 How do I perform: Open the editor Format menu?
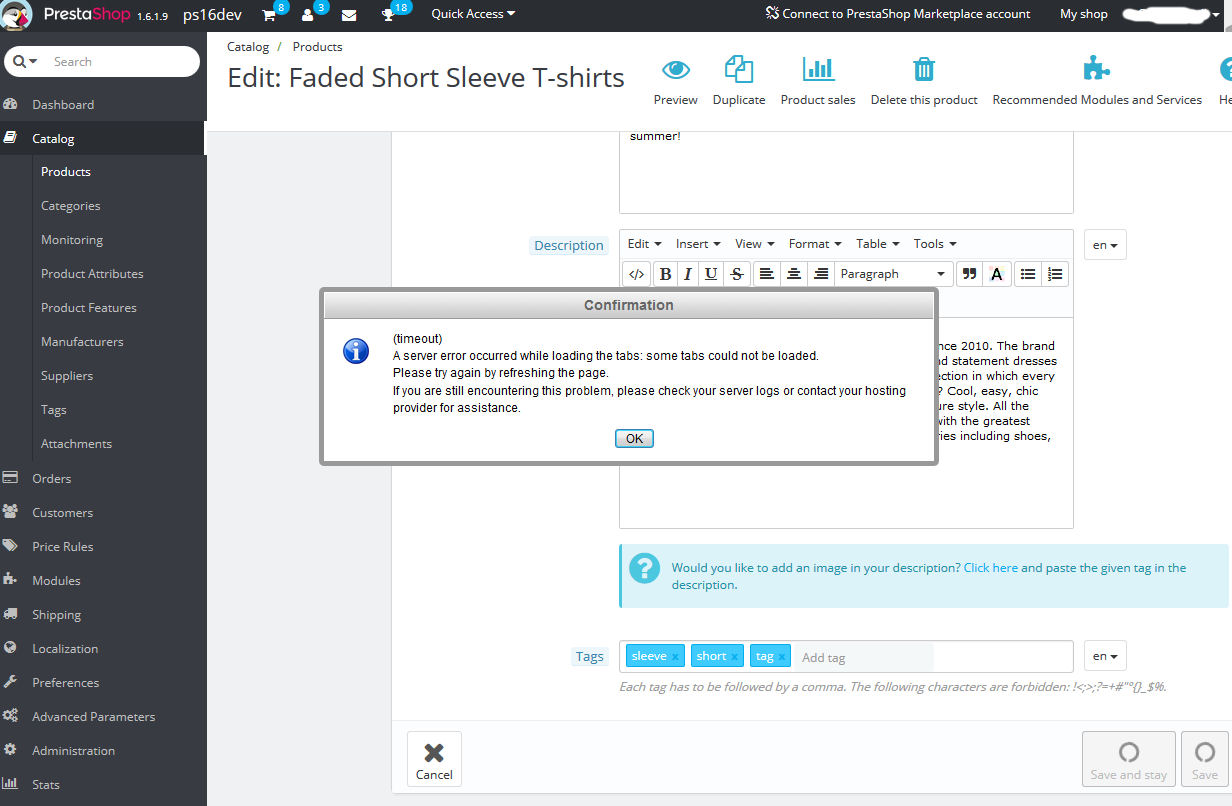tap(815, 243)
